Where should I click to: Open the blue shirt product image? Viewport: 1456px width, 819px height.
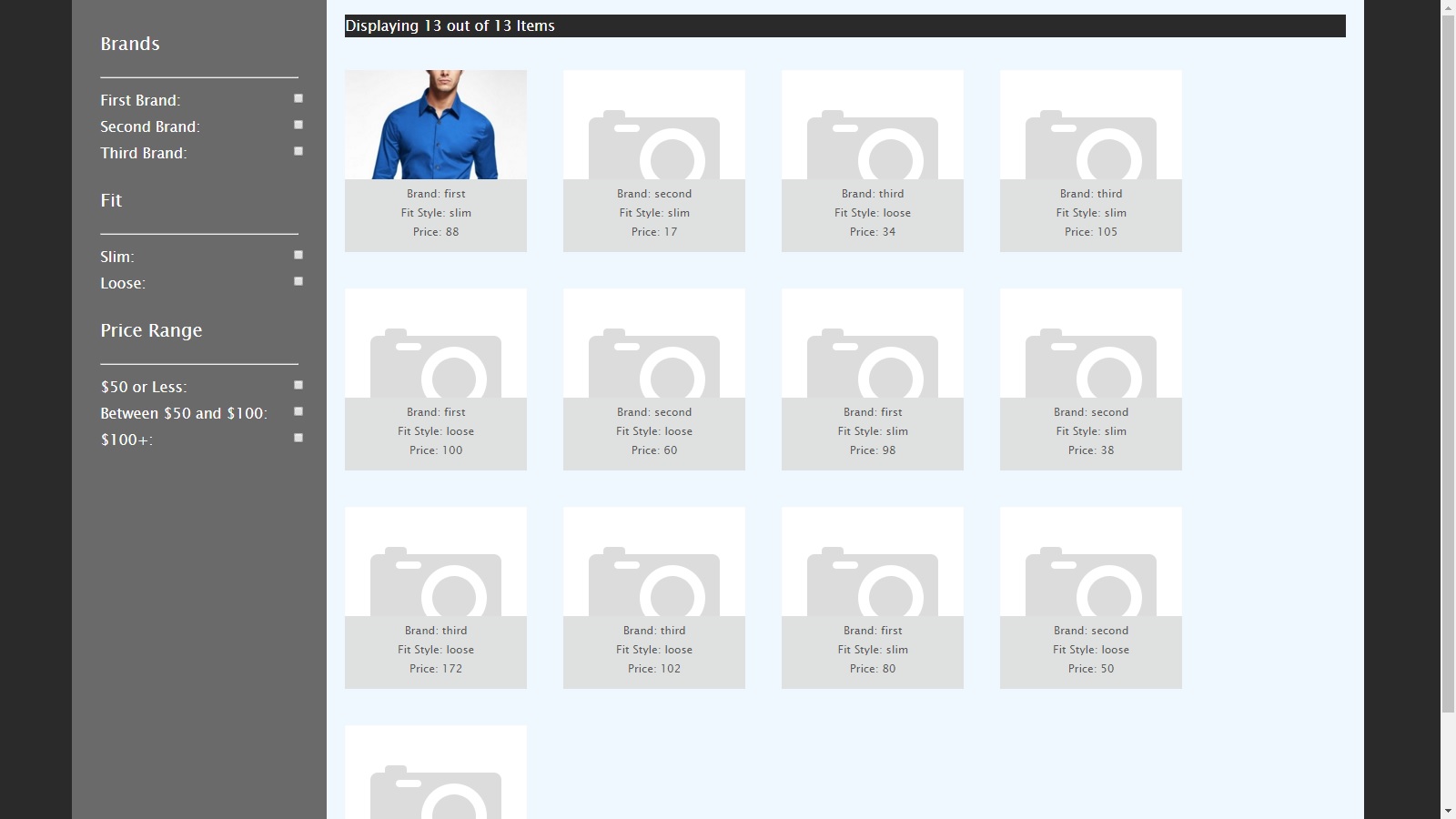(x=436, y=125)
